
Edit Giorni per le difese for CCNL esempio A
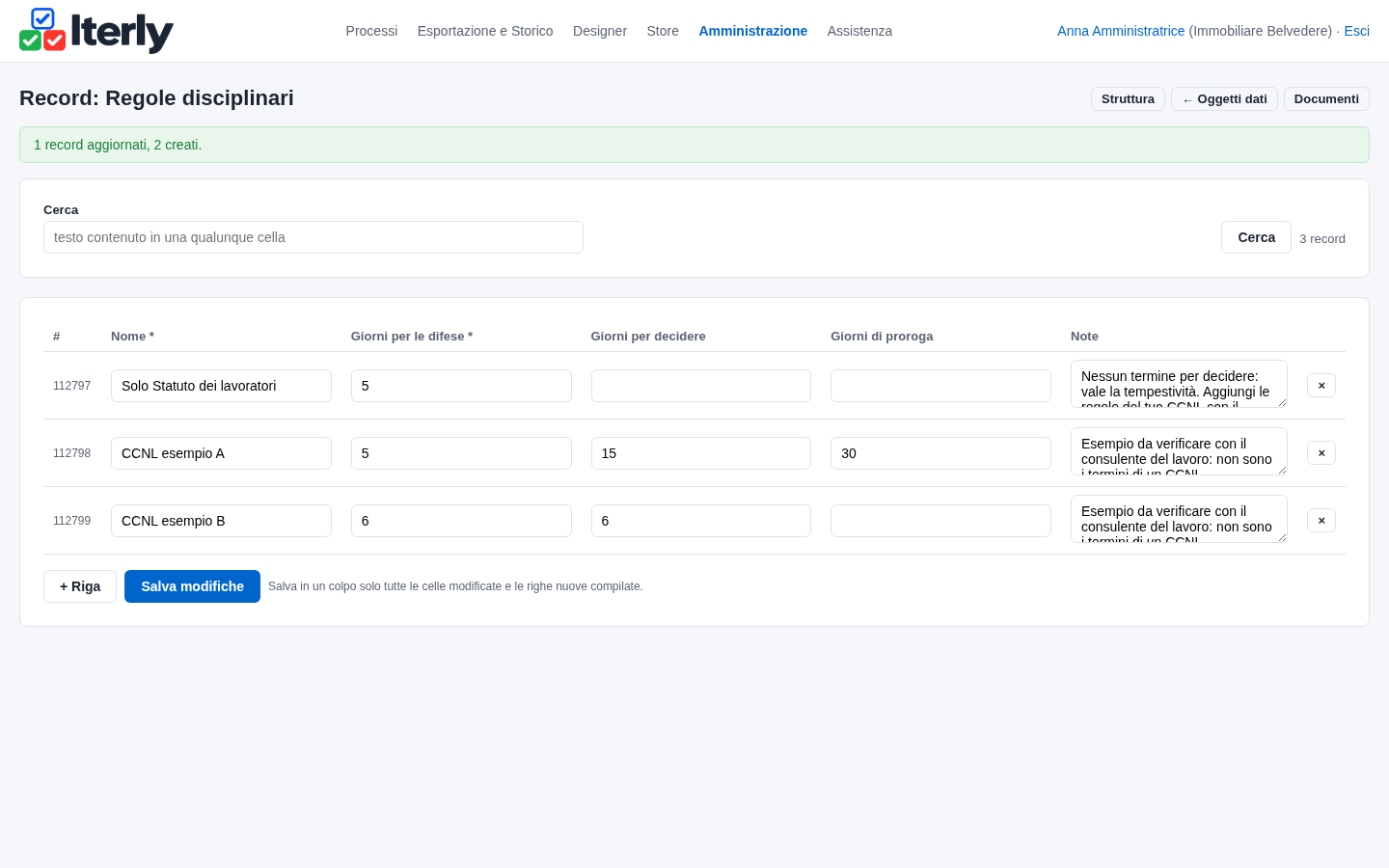click(461, 453)
